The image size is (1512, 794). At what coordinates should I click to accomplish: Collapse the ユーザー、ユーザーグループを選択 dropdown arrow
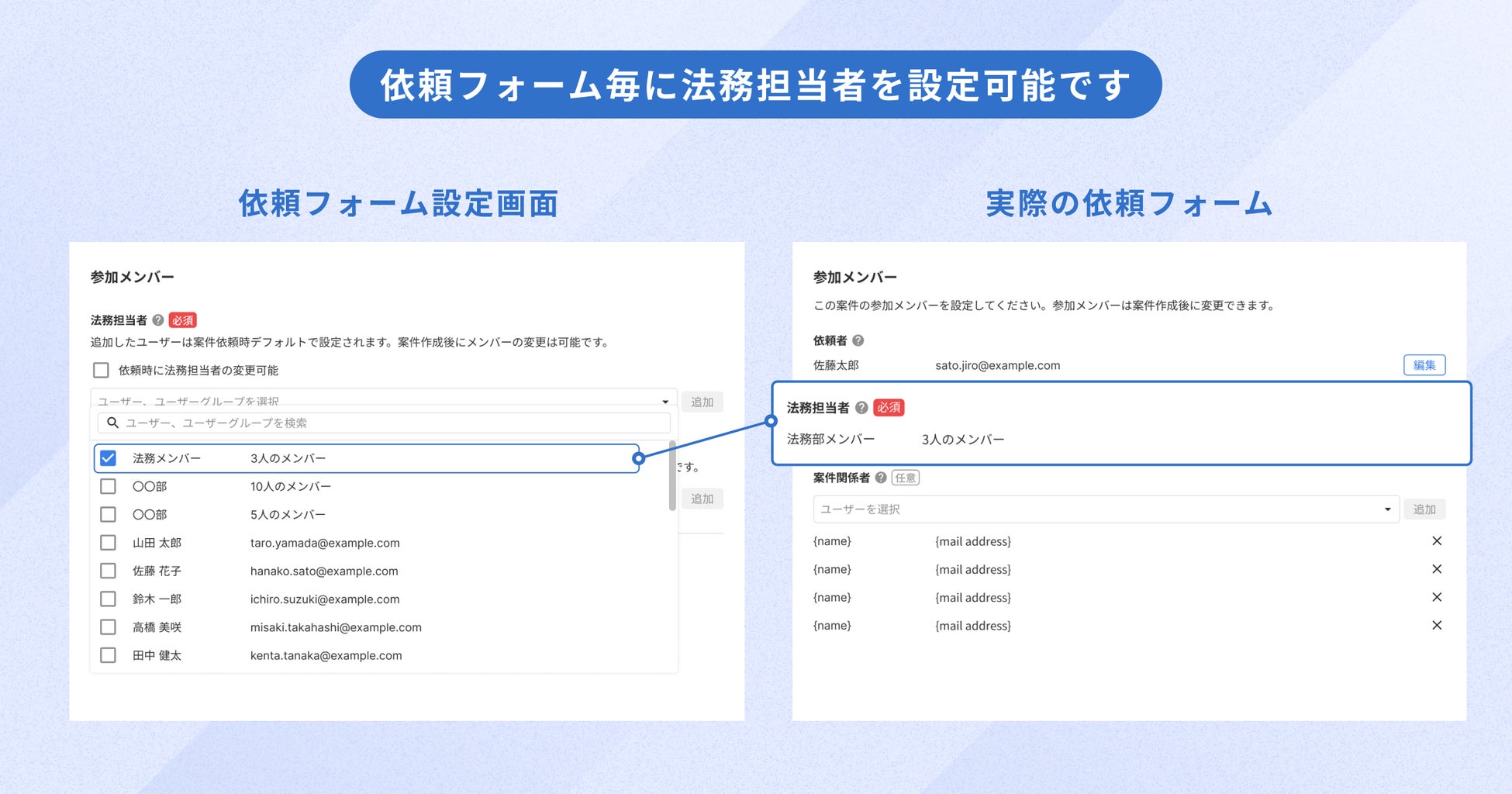[665, 402]
